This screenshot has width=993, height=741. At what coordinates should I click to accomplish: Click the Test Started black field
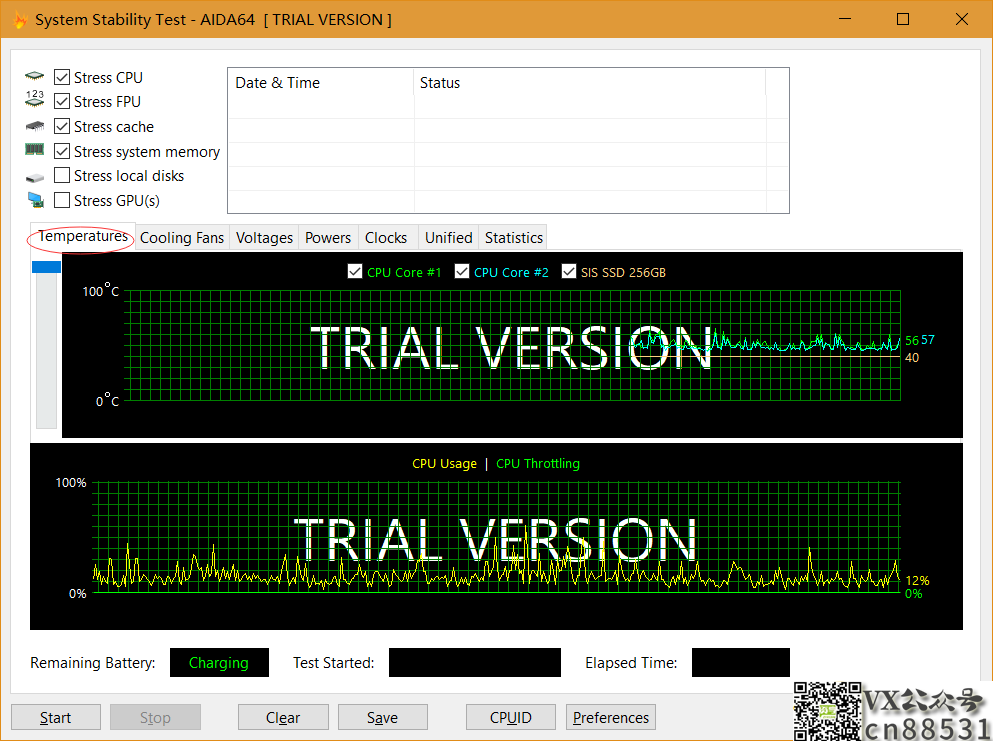tap(474, 662)
